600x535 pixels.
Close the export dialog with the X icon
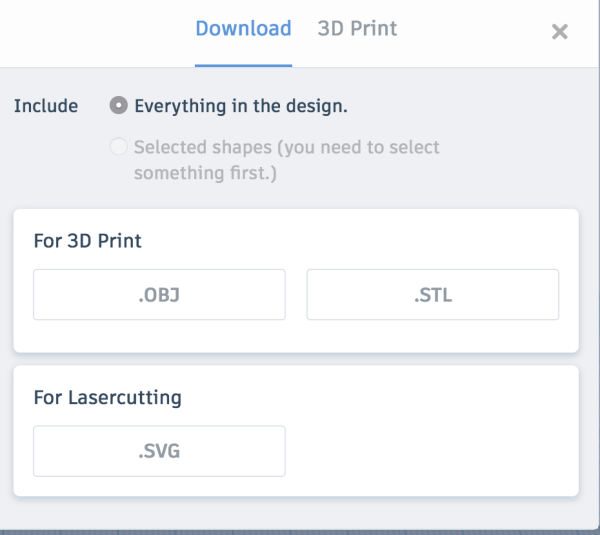[559, 32]
